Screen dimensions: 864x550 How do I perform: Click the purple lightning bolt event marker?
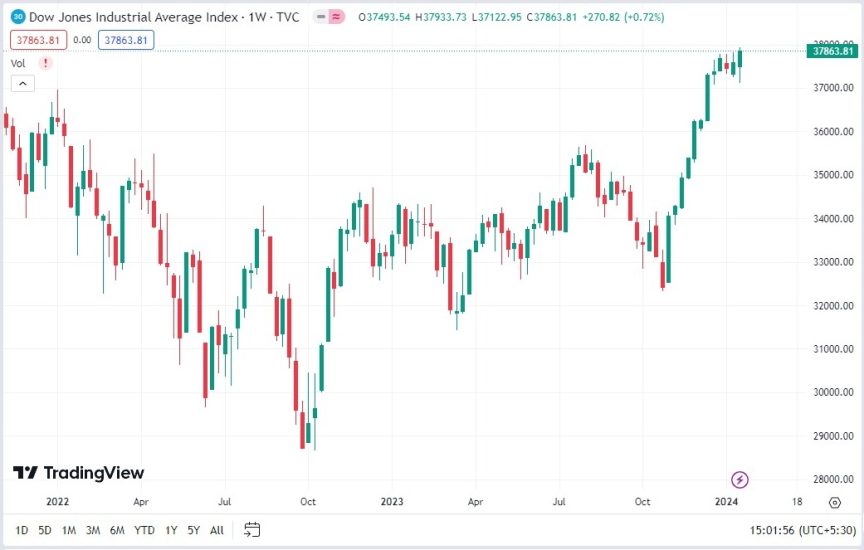tap(740, 480)
